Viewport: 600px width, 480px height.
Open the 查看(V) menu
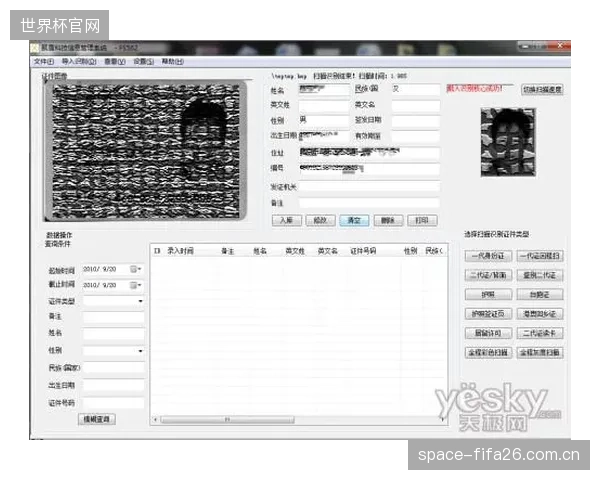115,62
